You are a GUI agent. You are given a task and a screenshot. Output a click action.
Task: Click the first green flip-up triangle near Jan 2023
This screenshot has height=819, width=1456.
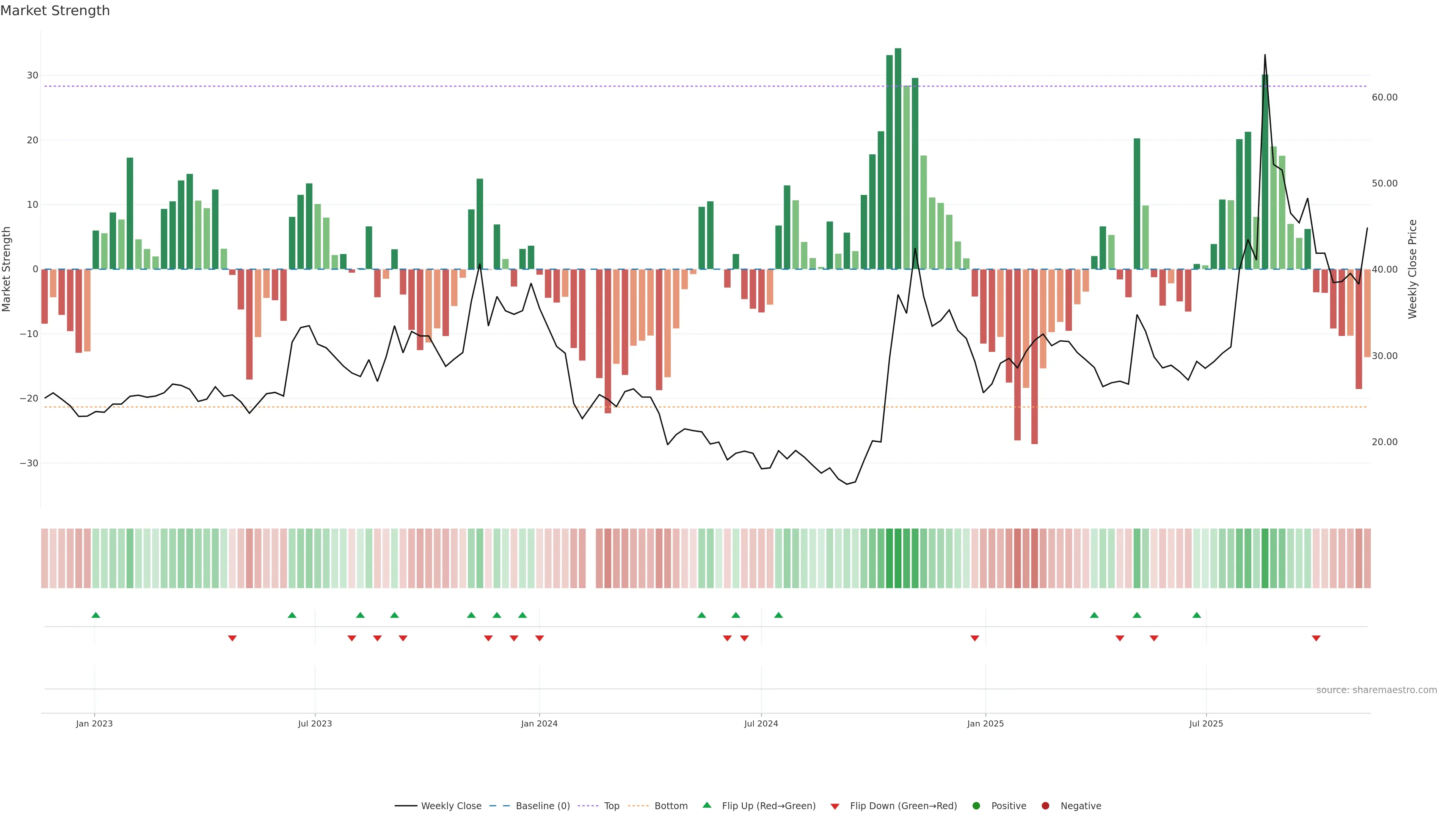(96, 615)
